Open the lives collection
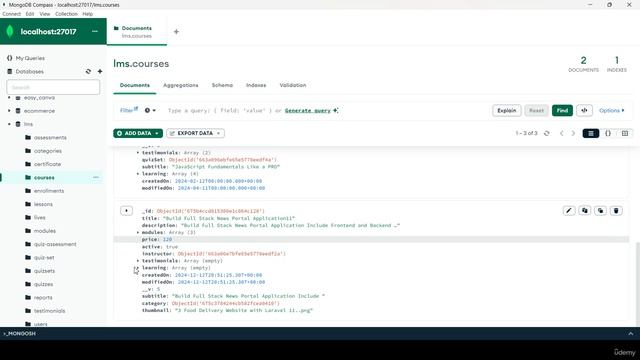 (x=39, y=218)
